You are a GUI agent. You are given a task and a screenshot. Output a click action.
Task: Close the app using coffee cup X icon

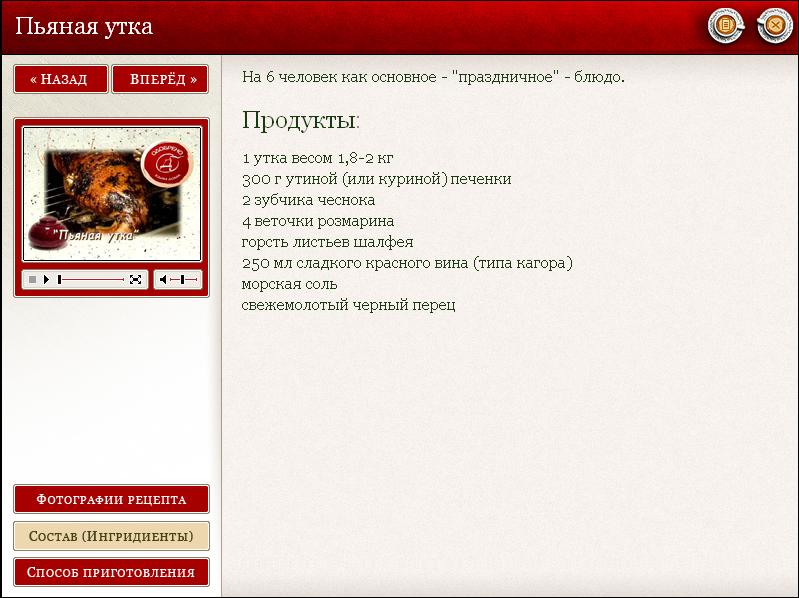coord(773,25)
